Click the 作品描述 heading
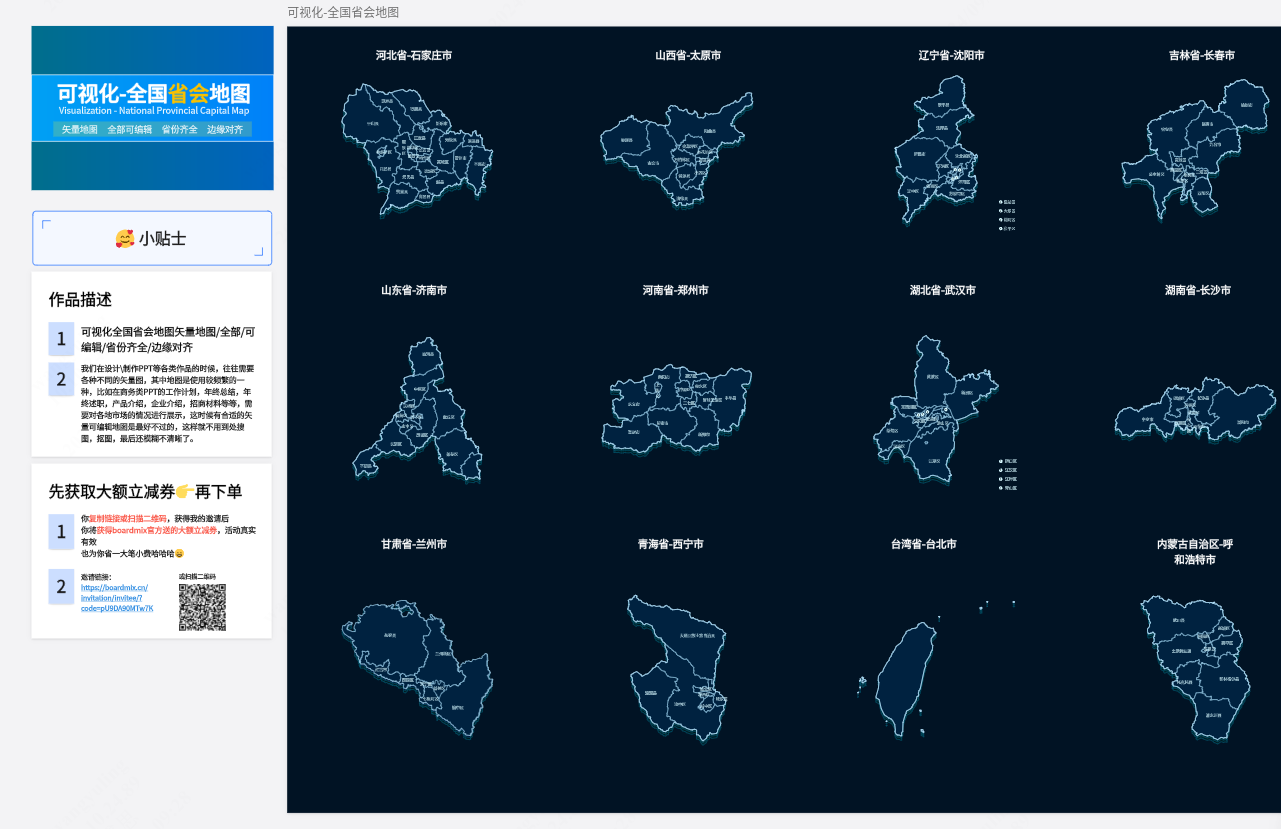This screenshot has height=829, width=1281. pyautogui.click(x=80, y=299)
